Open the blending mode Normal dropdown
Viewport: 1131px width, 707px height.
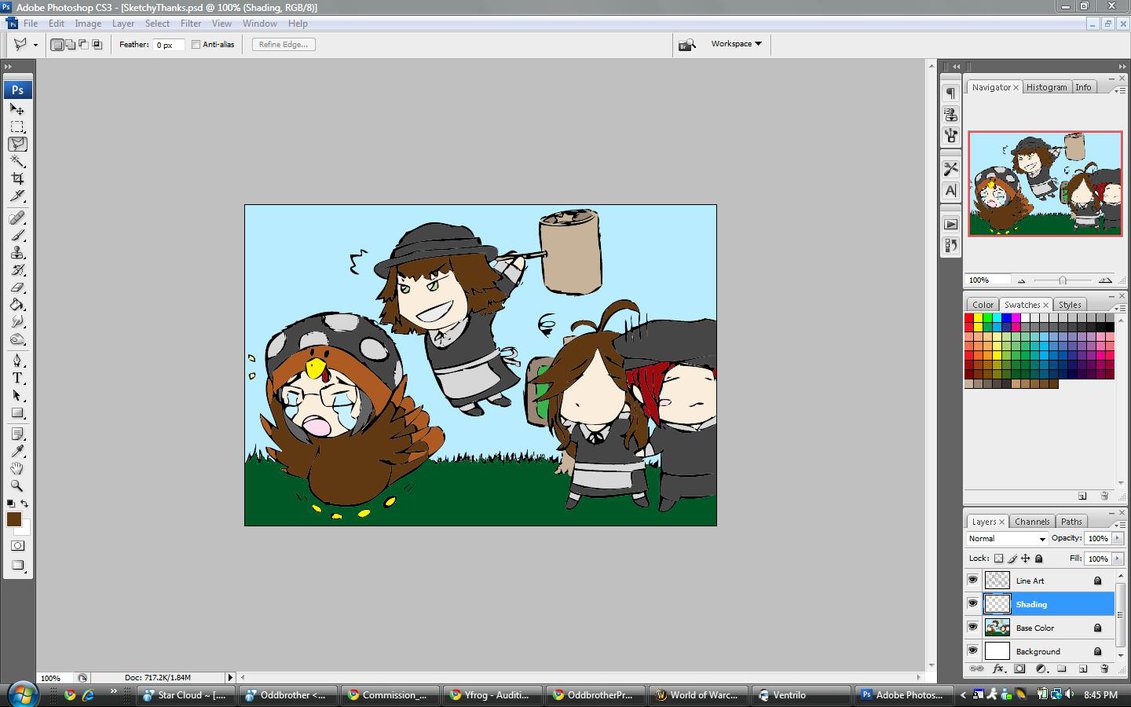coord(1006,538)
